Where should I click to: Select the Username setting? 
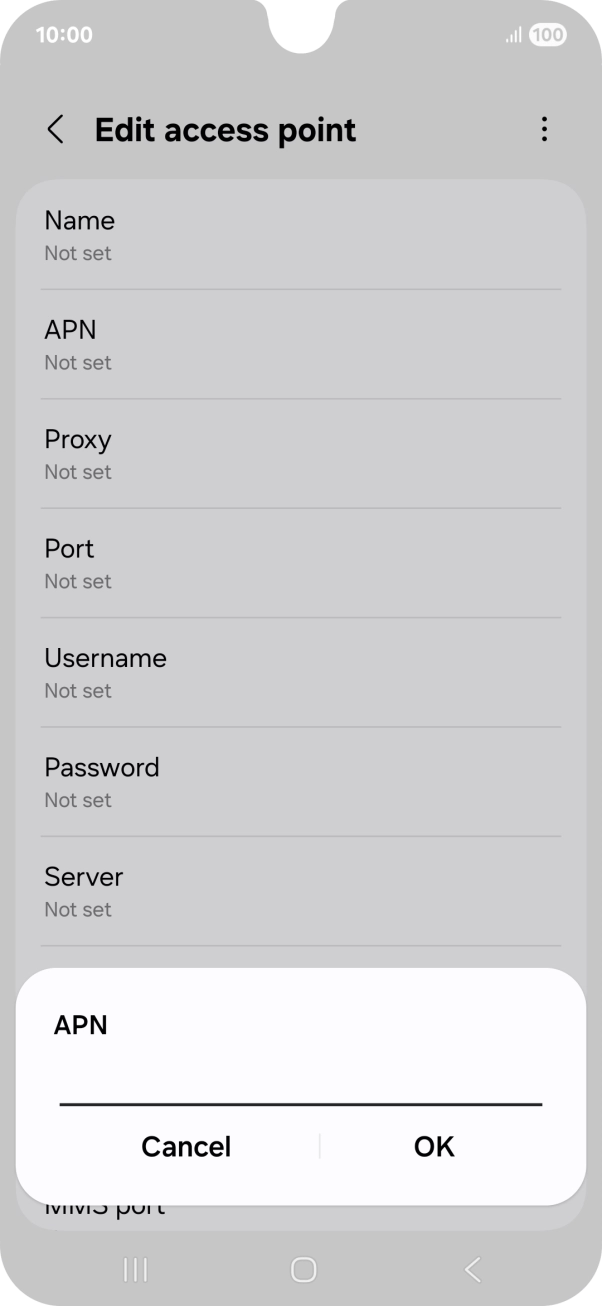pos(300,672)
